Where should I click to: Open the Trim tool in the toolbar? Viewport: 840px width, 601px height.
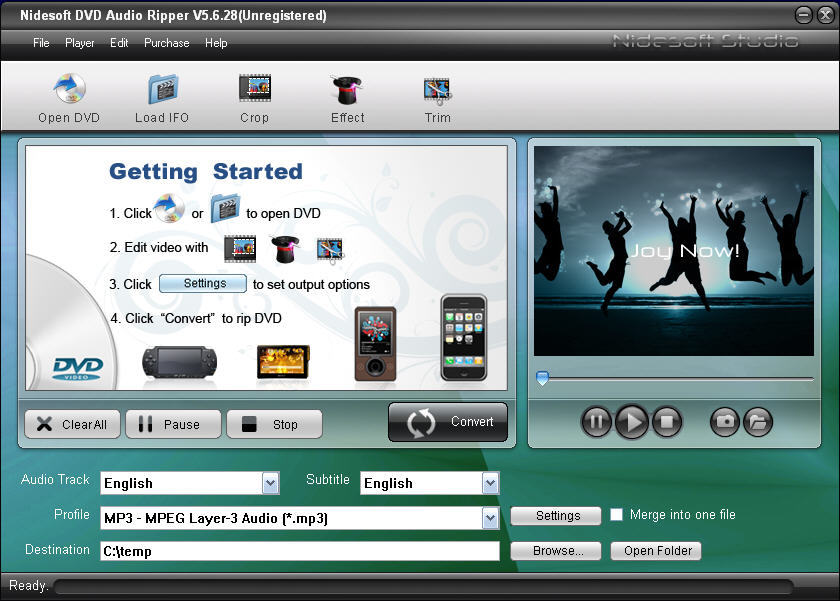(x=438, y=91)
